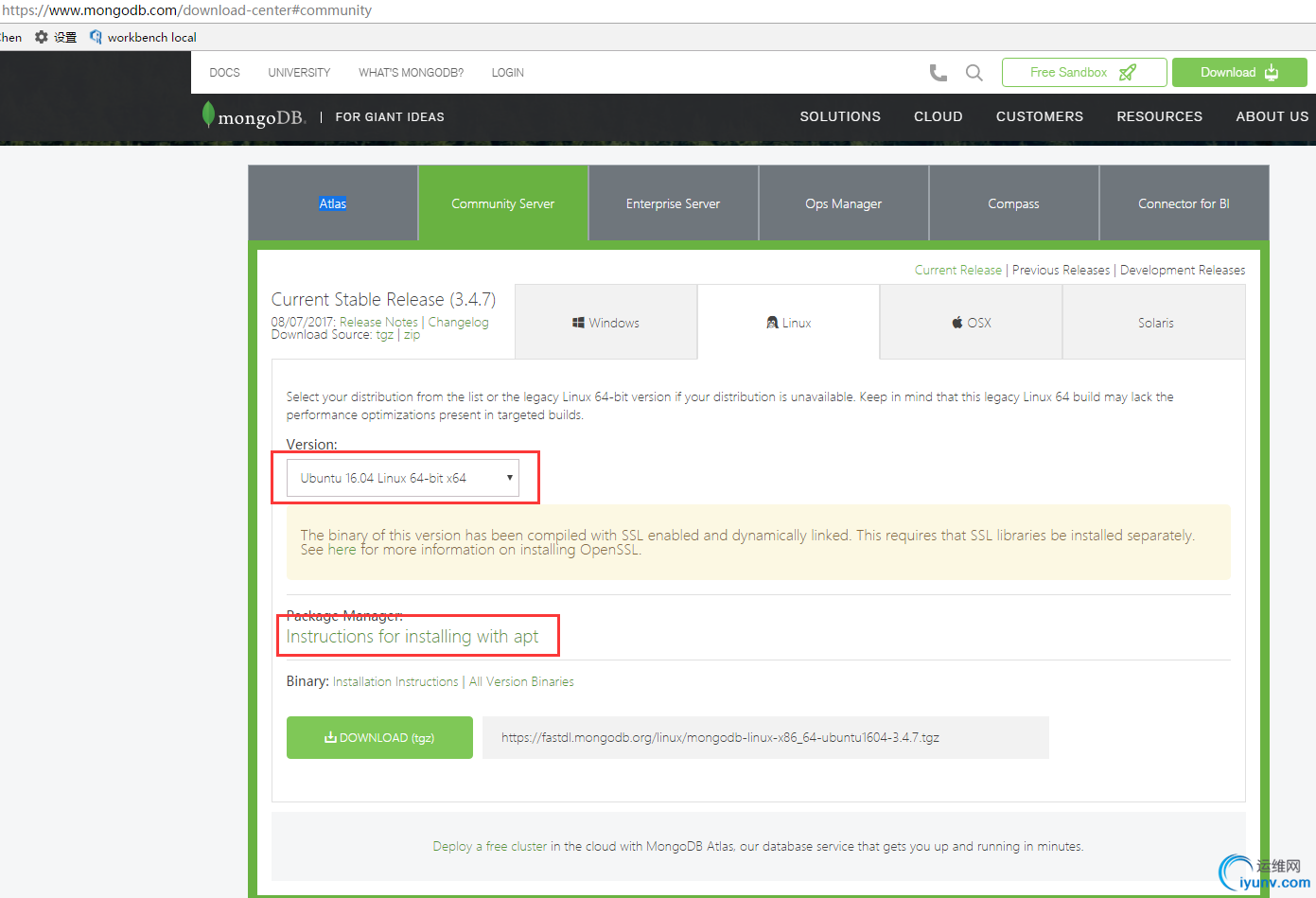Screen dimensions: 1316x898
Task: Select the Community Server tab
Action: pos(503,203)
